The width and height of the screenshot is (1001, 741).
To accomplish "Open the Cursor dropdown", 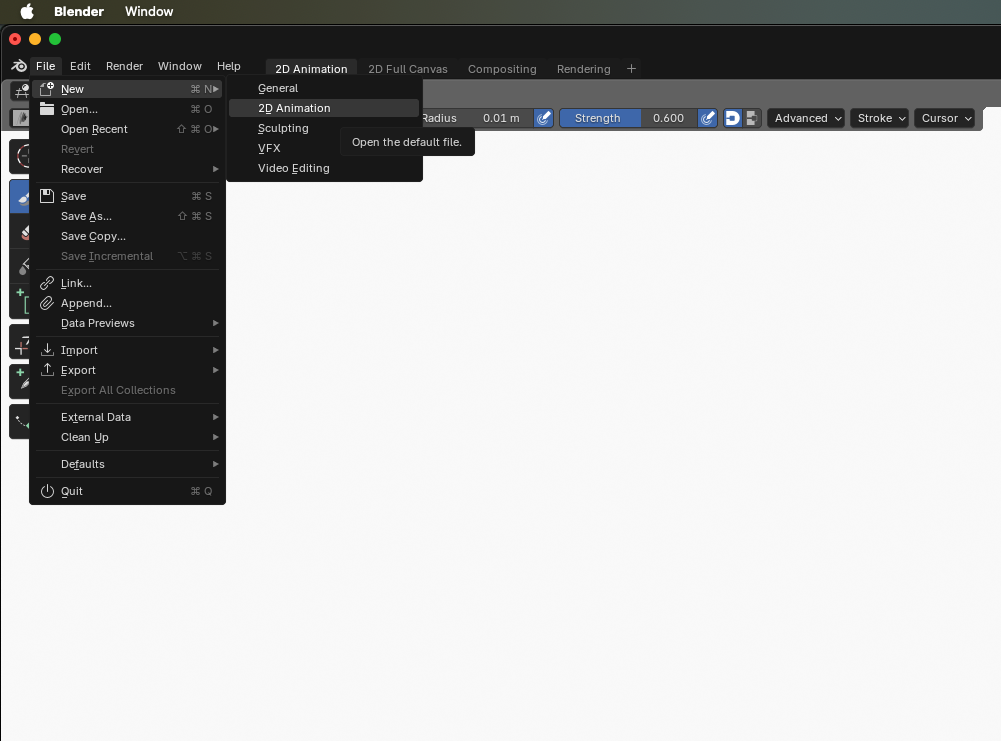I will pos(945,118).
